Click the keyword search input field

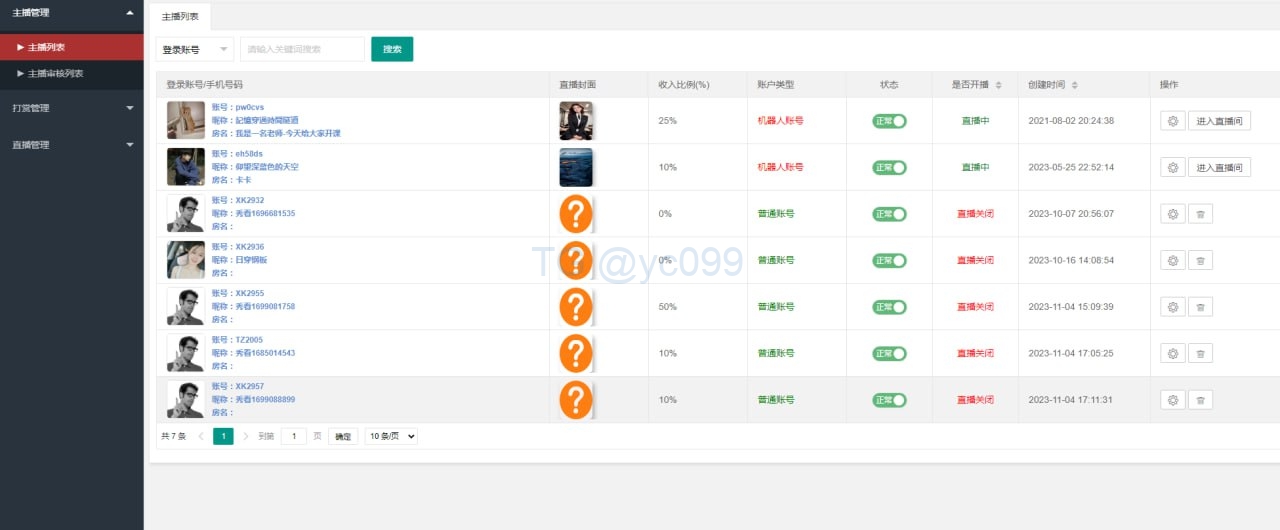[302, 49]
